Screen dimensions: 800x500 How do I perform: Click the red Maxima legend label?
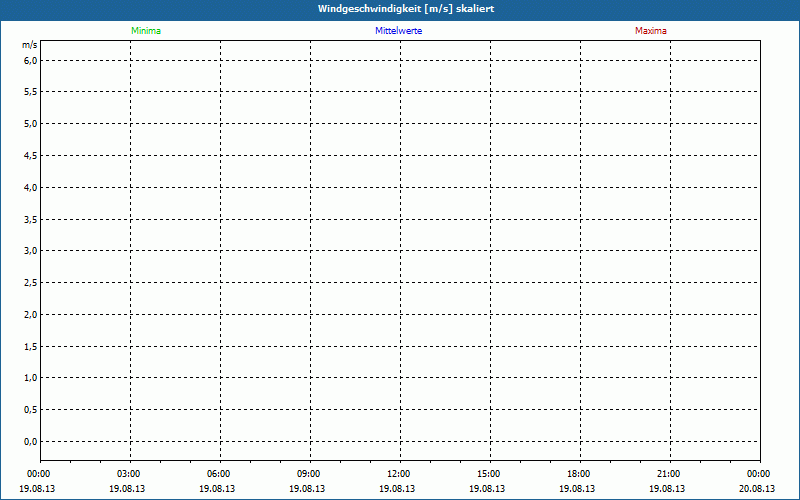click(651, 31)
